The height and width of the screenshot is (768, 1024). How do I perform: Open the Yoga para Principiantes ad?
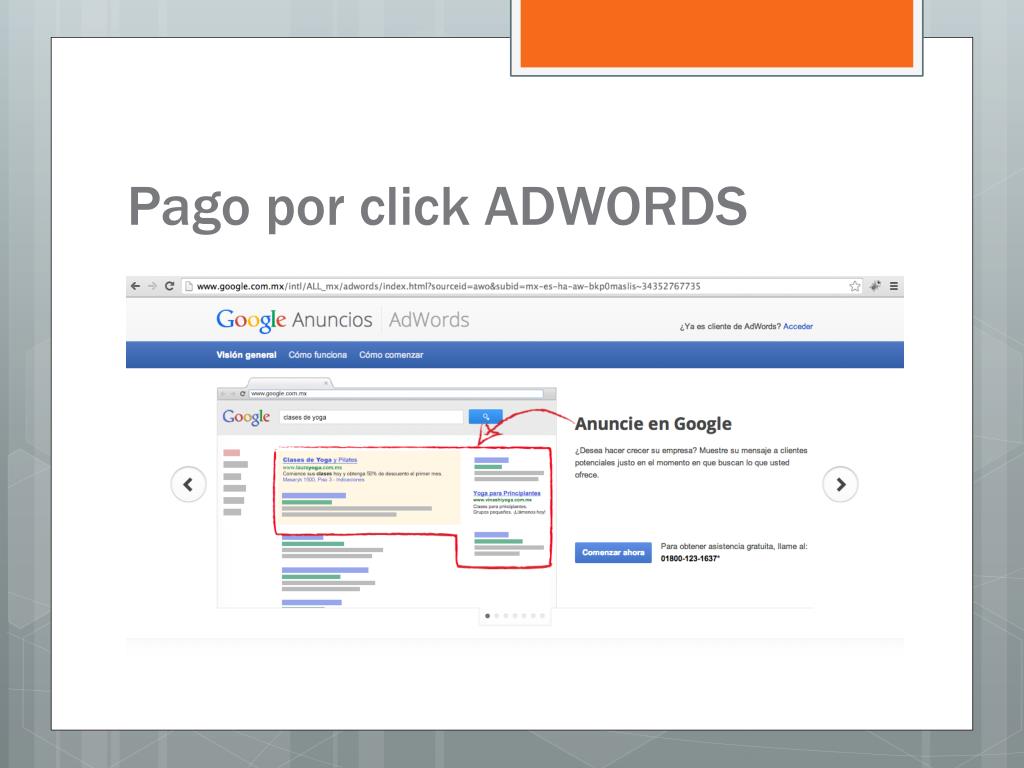pyautogui.click(x=507, y=493)
